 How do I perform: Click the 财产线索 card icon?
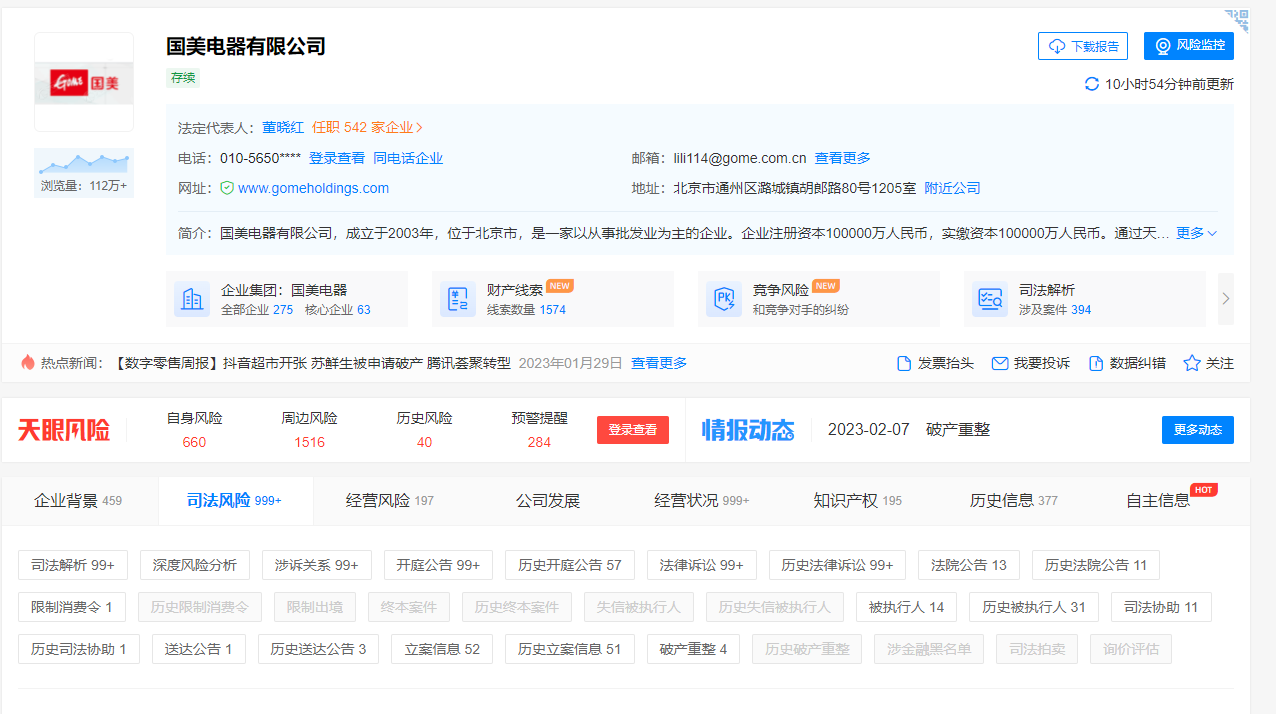click(458, 299)
